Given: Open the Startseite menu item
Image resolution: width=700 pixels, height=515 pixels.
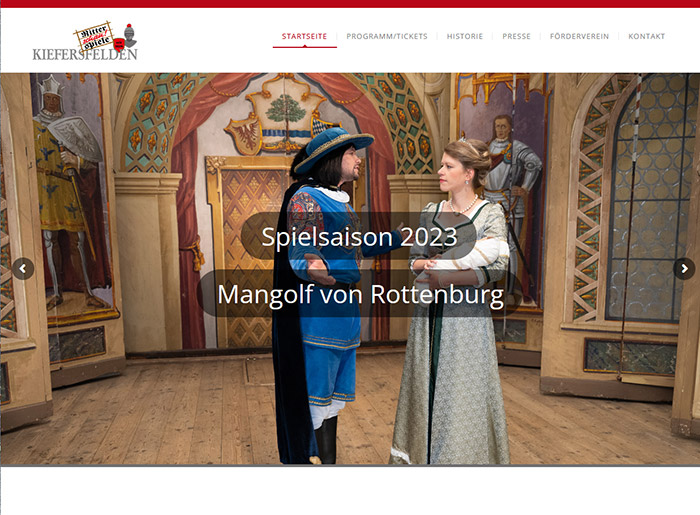Looking at the screenshot, I should tap(304, 36).
